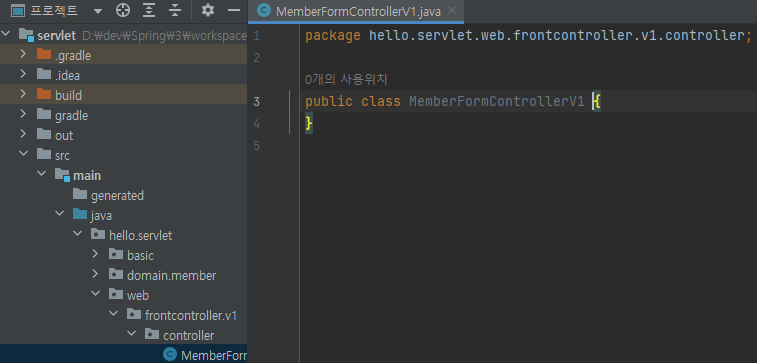Click the 'public' keyword on line 3
Viewport: 757px width, 363px height.
pyautogui.click(x=329, y=101)
